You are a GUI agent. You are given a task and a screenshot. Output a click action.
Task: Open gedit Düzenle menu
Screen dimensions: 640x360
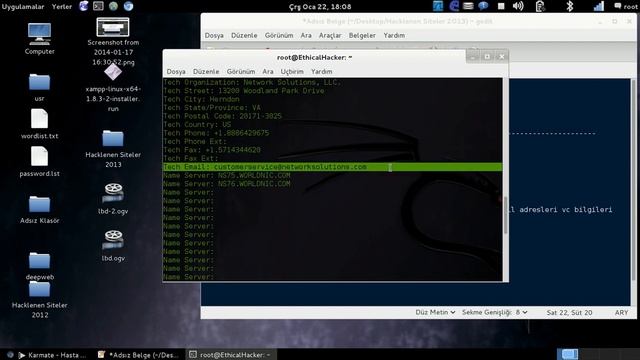244,36
